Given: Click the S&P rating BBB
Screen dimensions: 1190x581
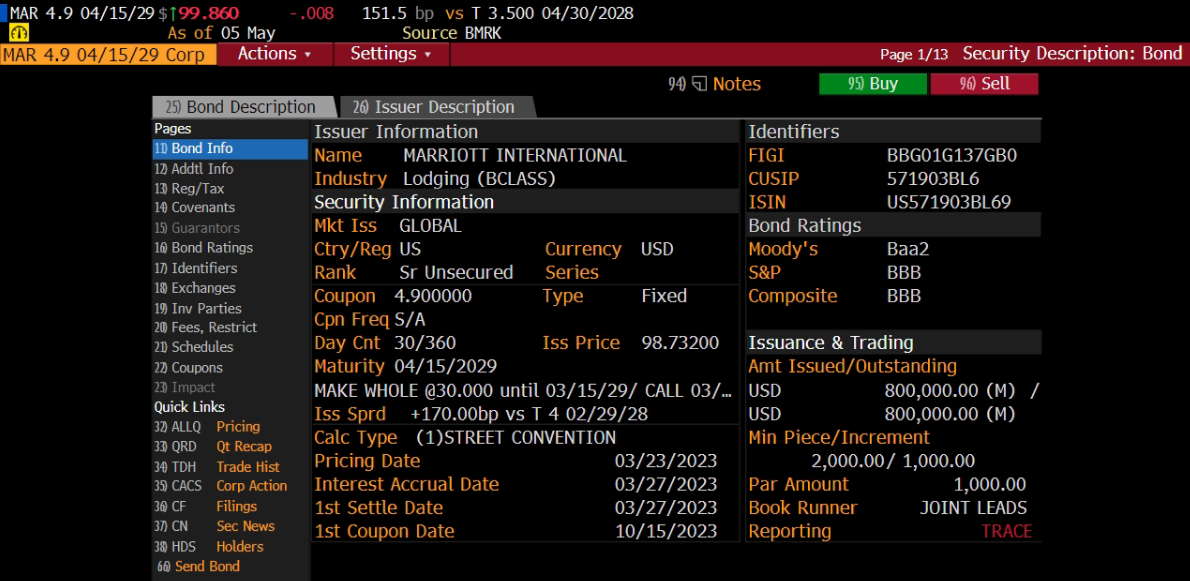Looking at the screenshot, I should pyautogui.click(x=904, y=272).
